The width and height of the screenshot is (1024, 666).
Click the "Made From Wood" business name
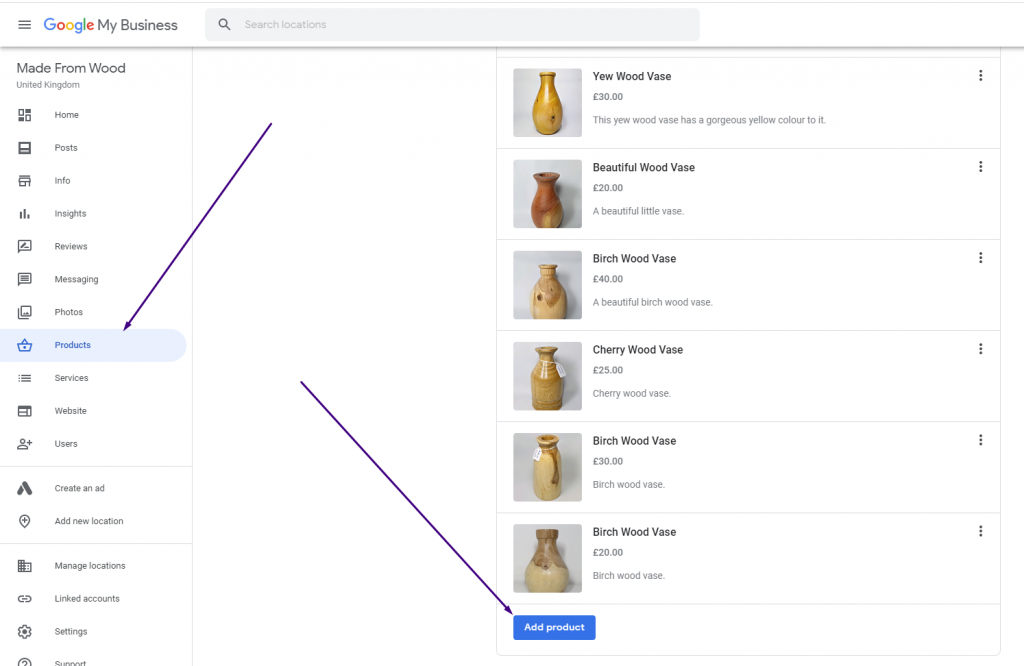pos(71,68)
